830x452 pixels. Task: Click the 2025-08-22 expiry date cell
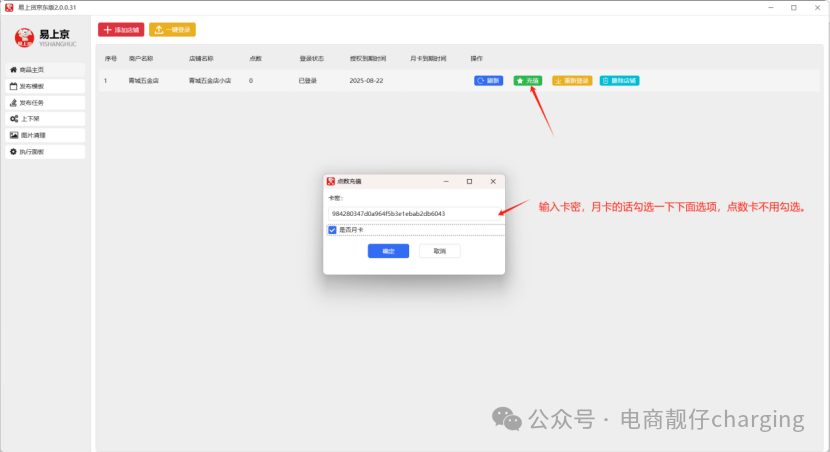tap(366, 81)
